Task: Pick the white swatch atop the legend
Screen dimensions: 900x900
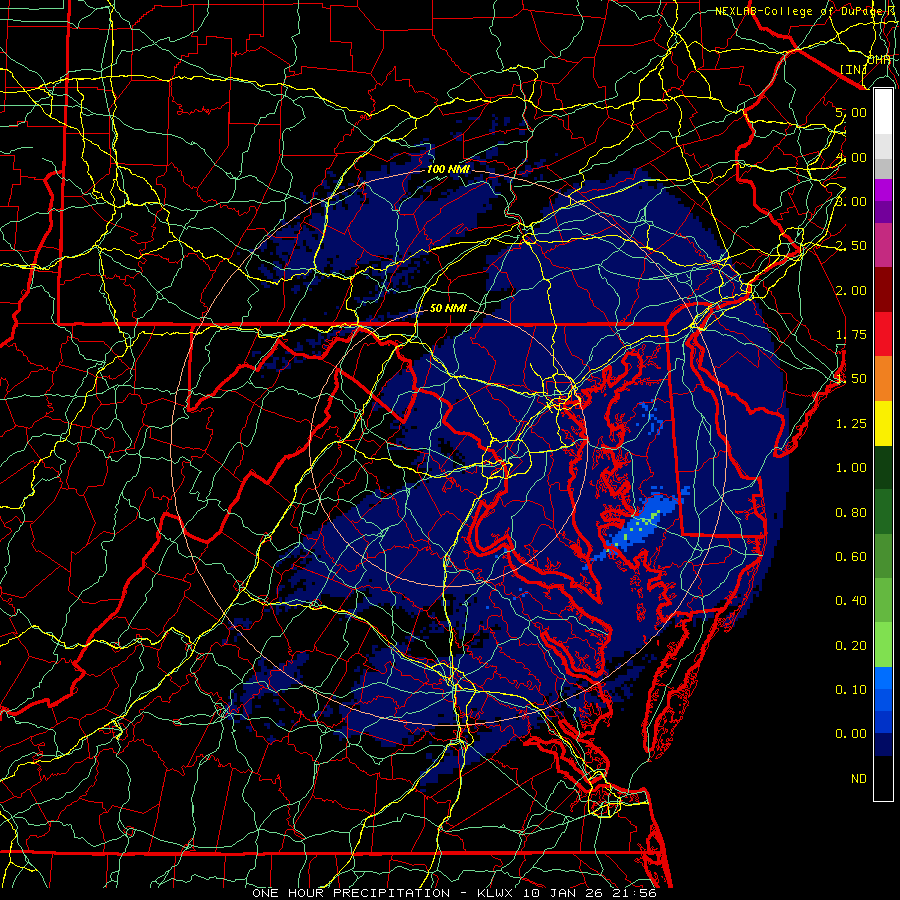Action: [x=883, y=112]
